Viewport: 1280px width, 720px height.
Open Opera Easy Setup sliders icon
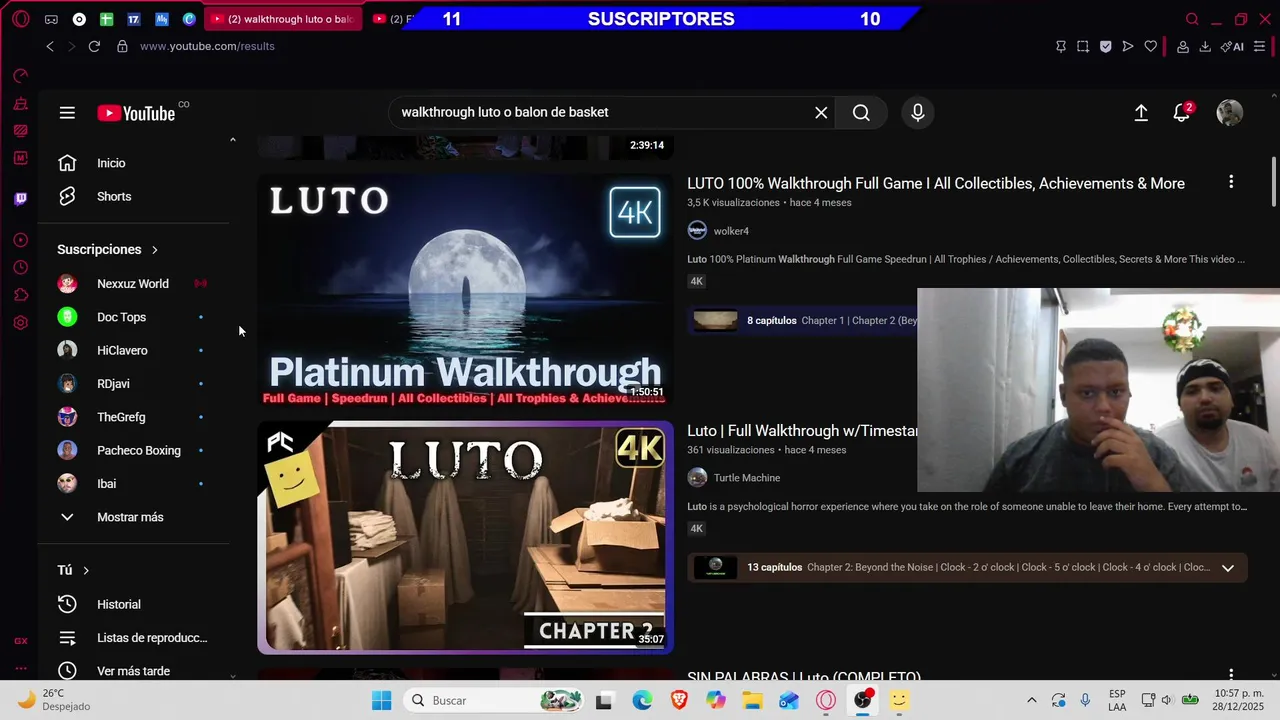[1260, 46]
